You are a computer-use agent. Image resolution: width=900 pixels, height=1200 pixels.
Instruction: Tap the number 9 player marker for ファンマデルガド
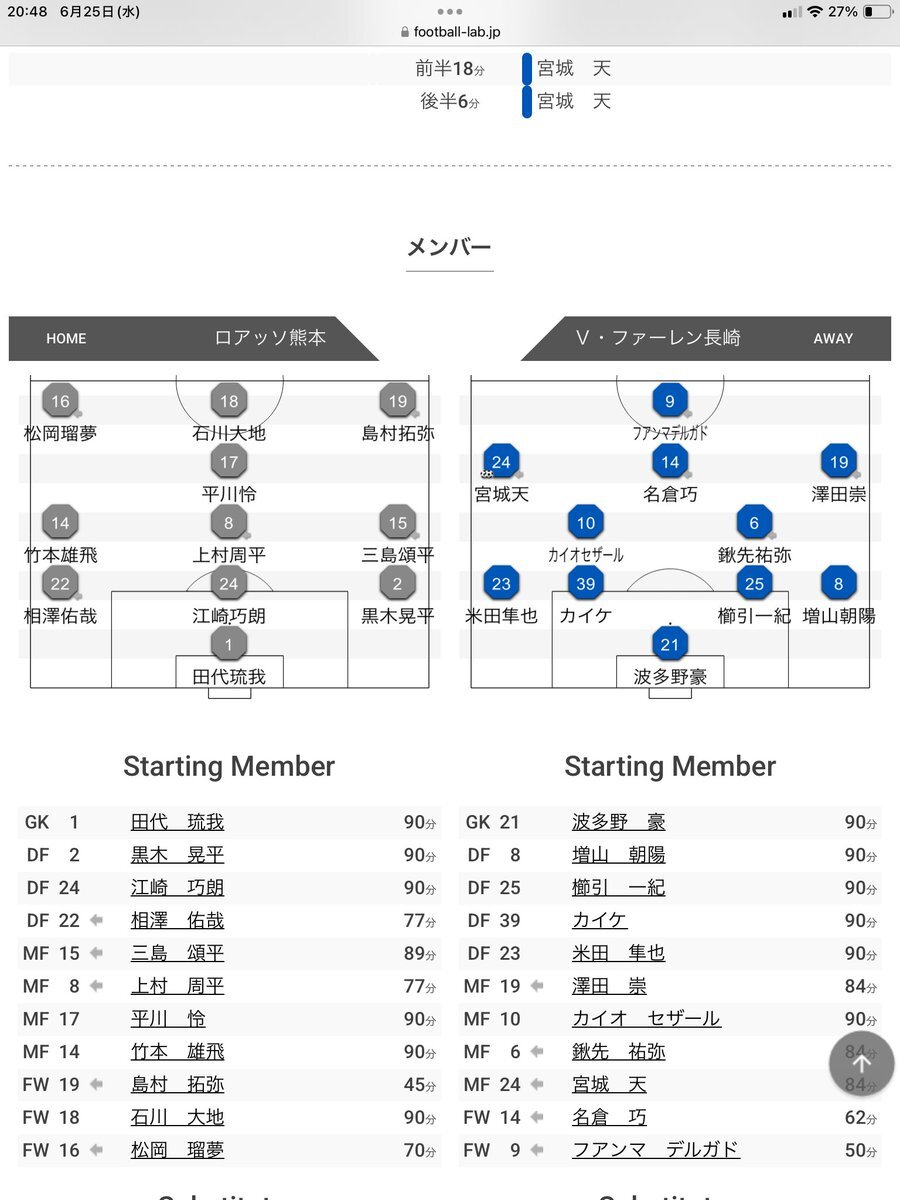[669, 402]
